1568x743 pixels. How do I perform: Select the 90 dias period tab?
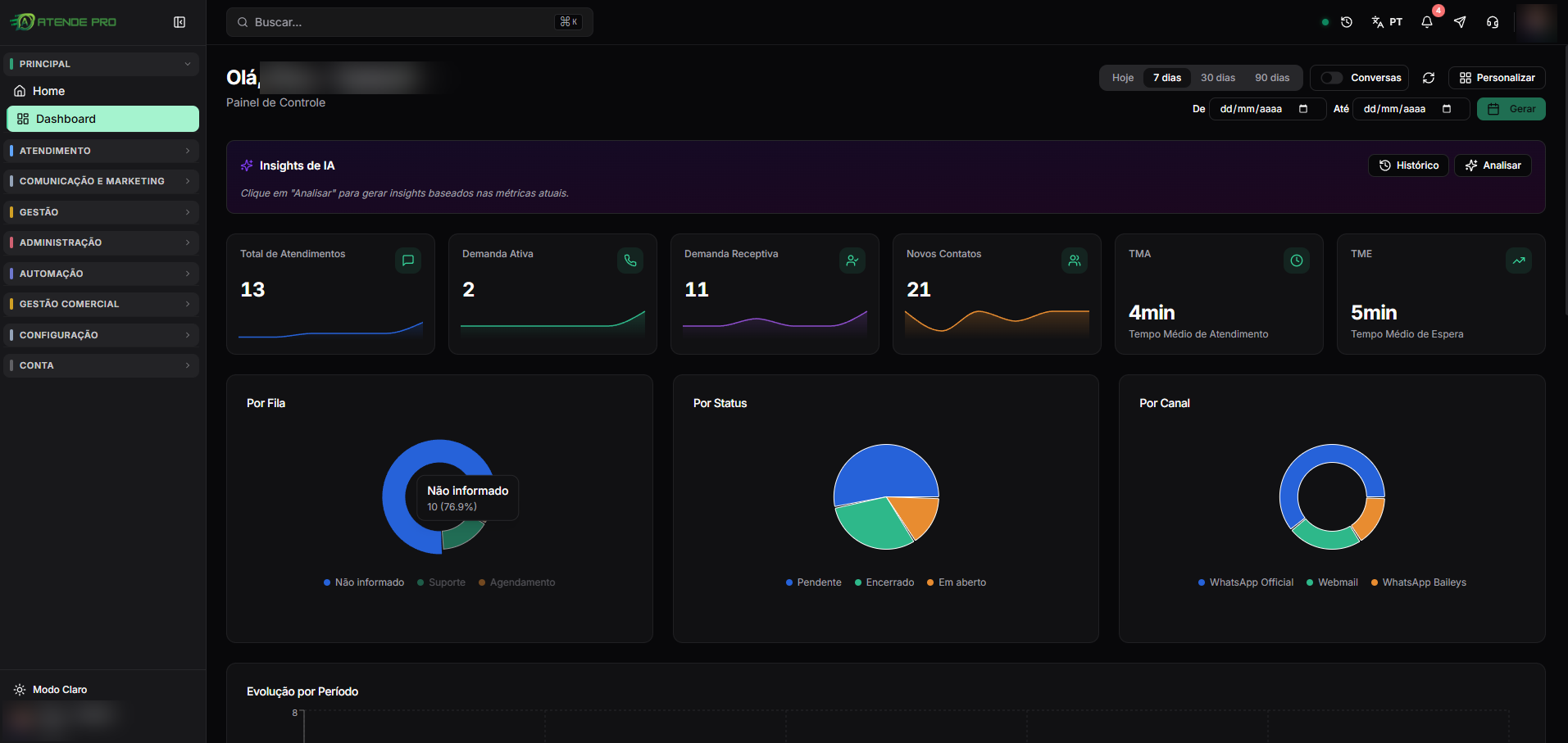tap(1272, 78)
